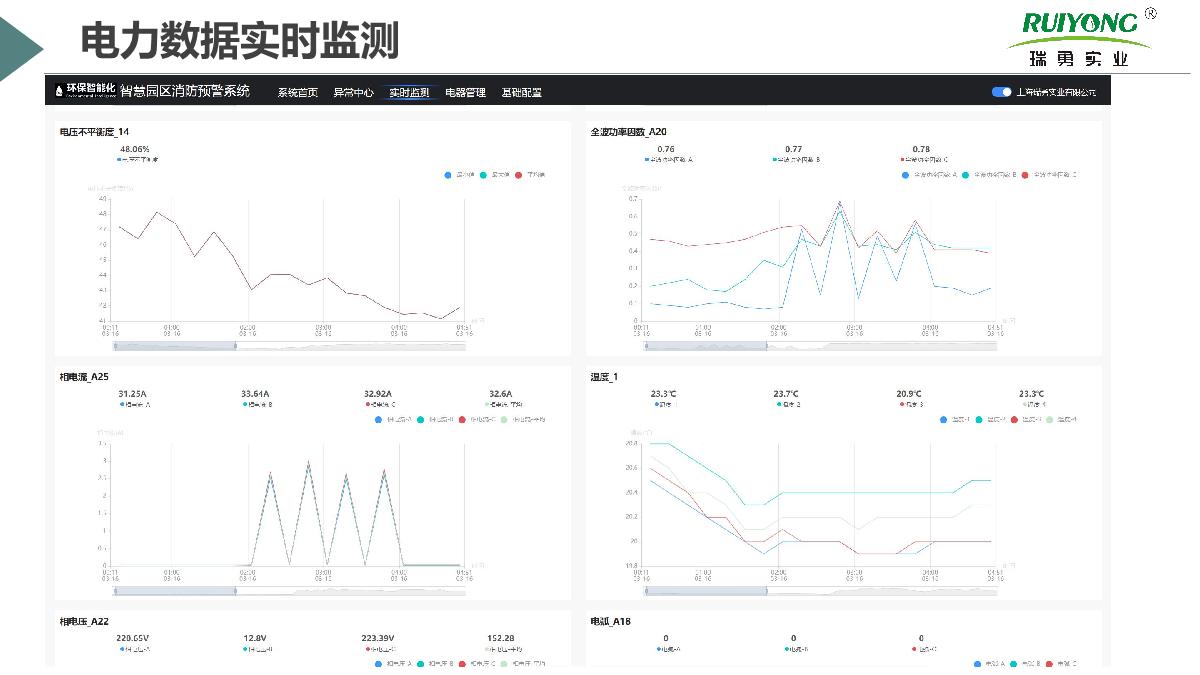Click the 23.7°C temperature reading
The height and width of the screenshot is (675, 1200).
coord(786,394)
